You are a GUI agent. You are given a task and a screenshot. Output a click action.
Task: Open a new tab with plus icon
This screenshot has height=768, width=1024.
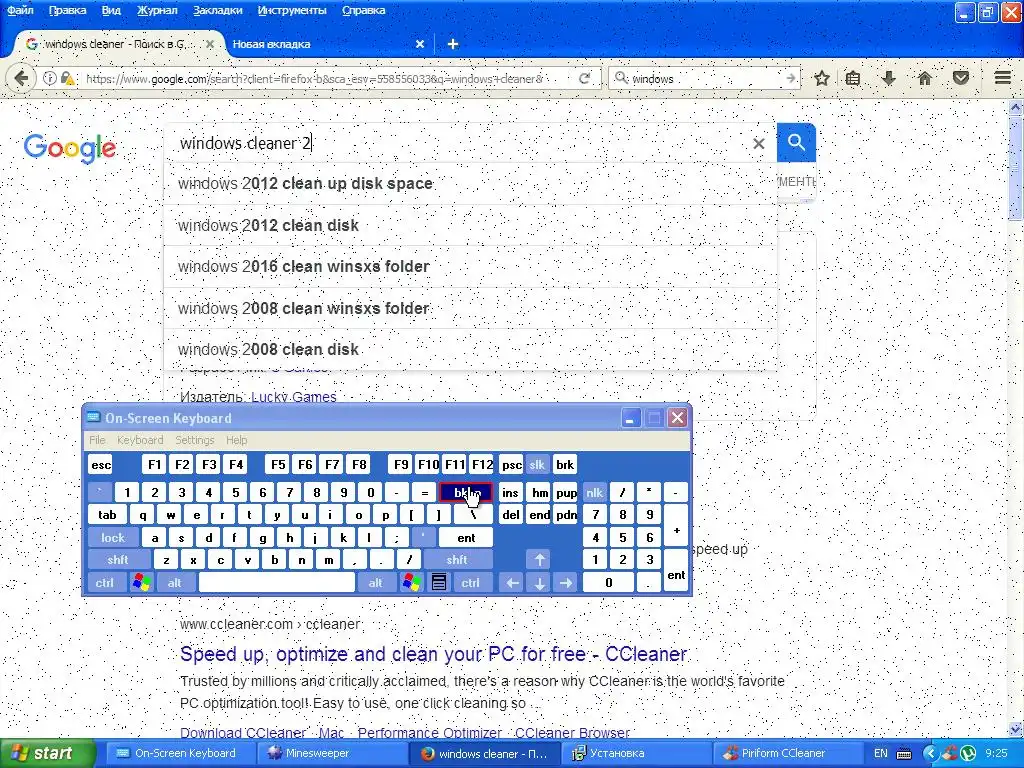453,44
